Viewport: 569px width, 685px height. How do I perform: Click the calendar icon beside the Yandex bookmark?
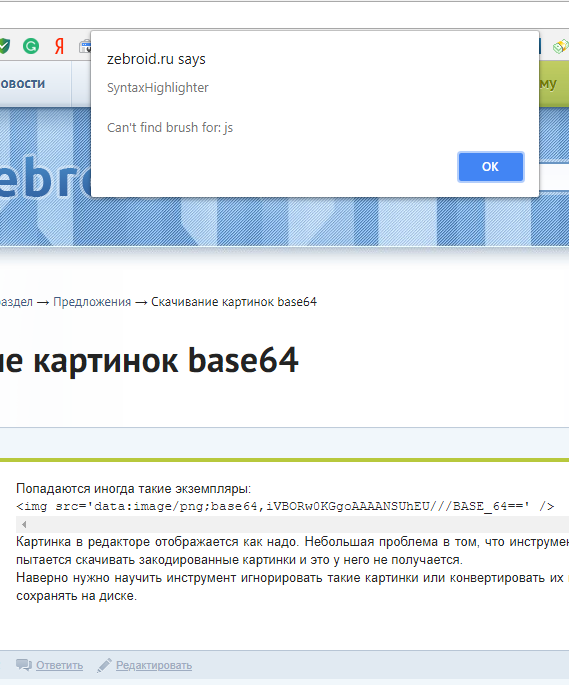point(85,46)
